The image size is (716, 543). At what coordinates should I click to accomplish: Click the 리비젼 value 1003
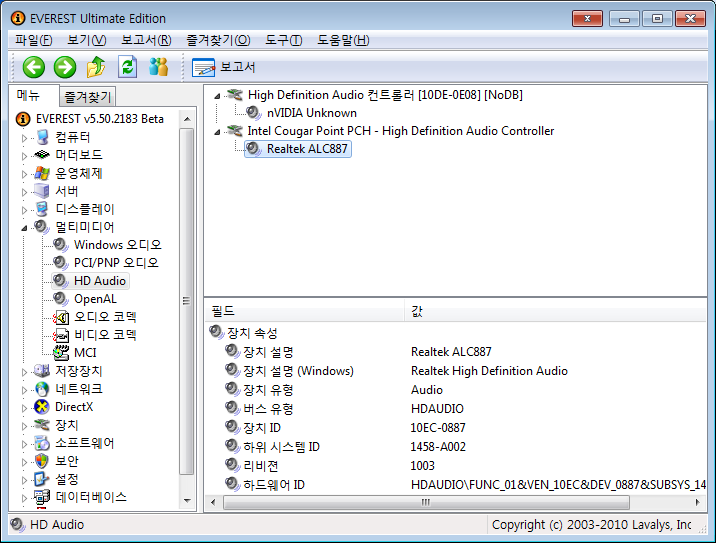(422, 466)
